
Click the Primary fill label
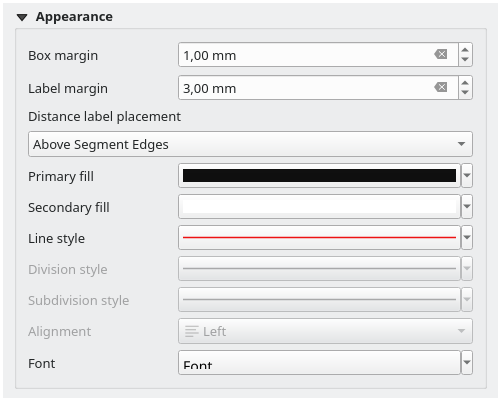click(61, 177)
